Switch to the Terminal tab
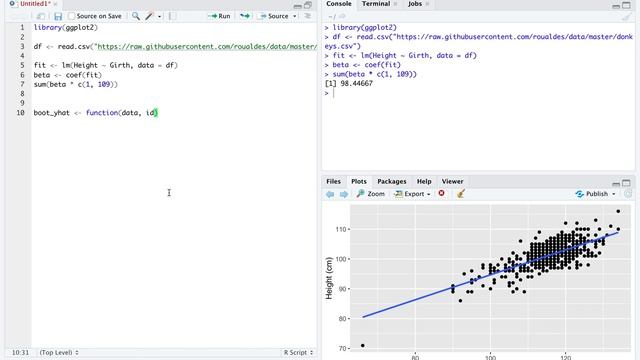The image size is (640, 360). tap(376, 4)
